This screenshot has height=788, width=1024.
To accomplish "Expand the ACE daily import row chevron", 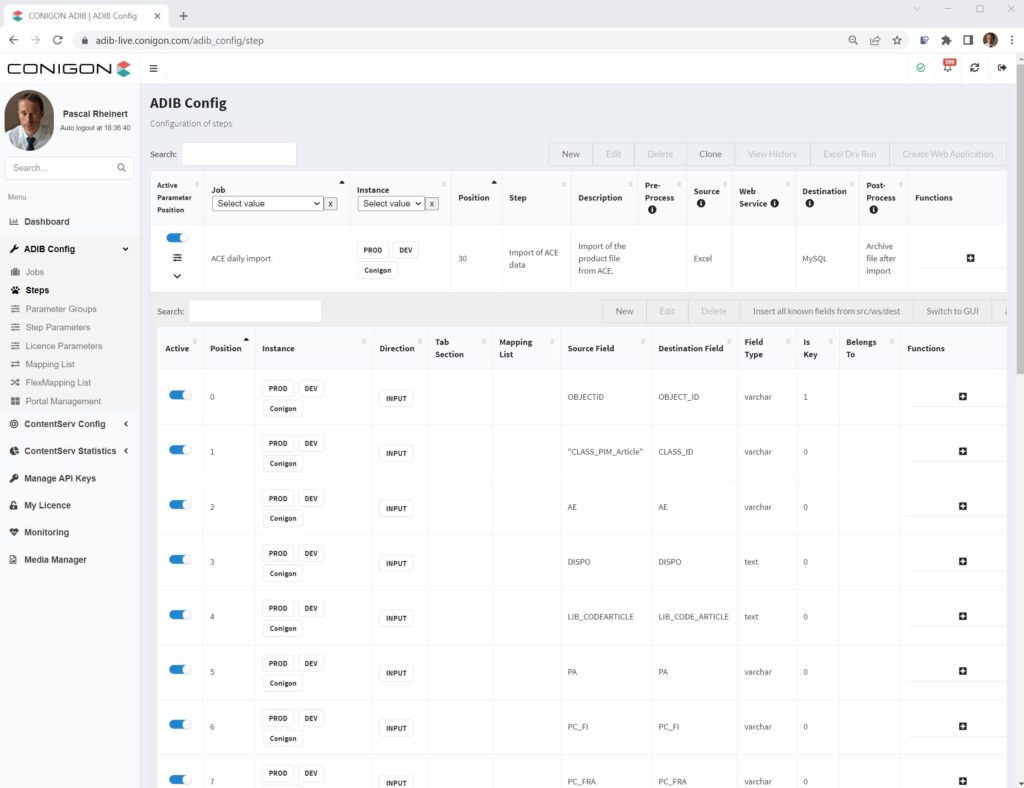I will (x=177, y=277).
